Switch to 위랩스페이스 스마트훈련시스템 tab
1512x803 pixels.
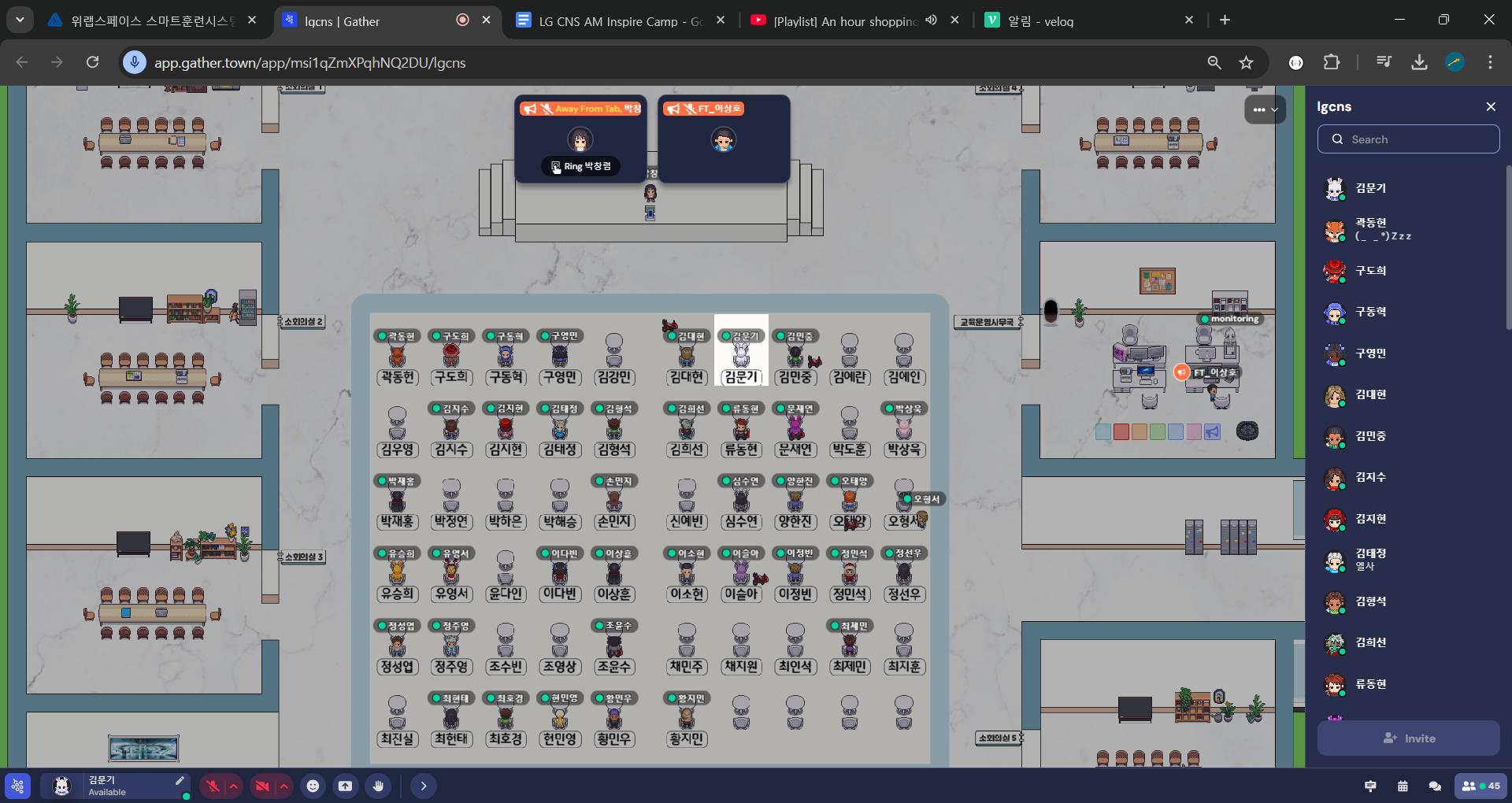[x=152, y=21]
